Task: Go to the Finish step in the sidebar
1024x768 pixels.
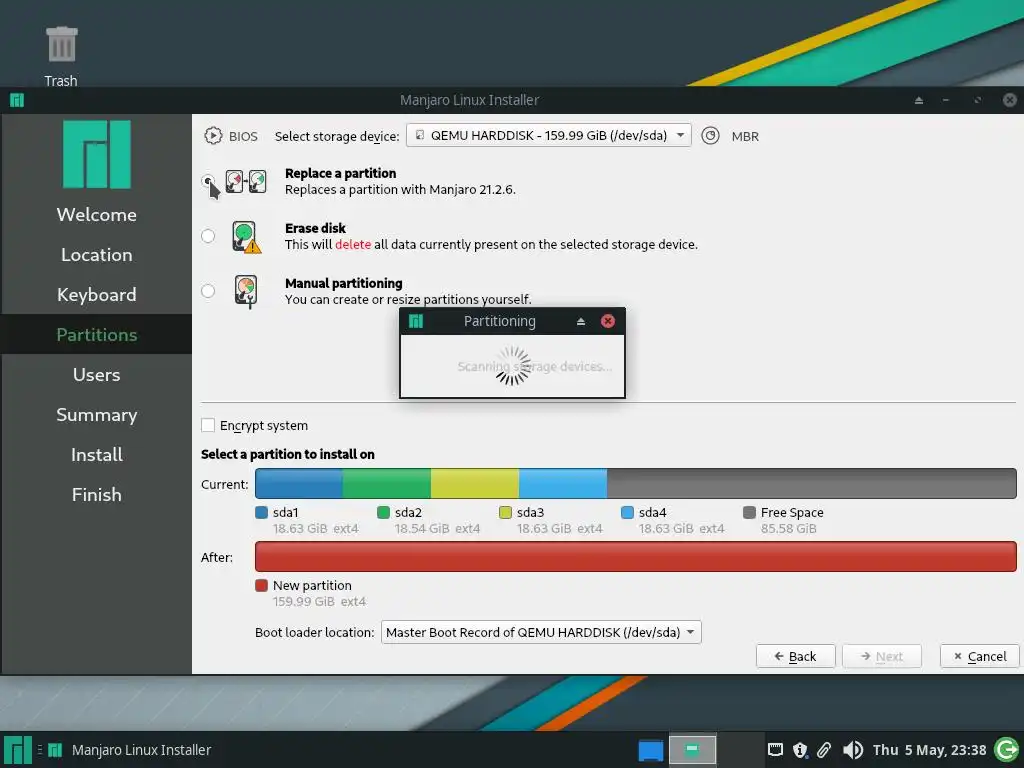Action: click(97, 494)
